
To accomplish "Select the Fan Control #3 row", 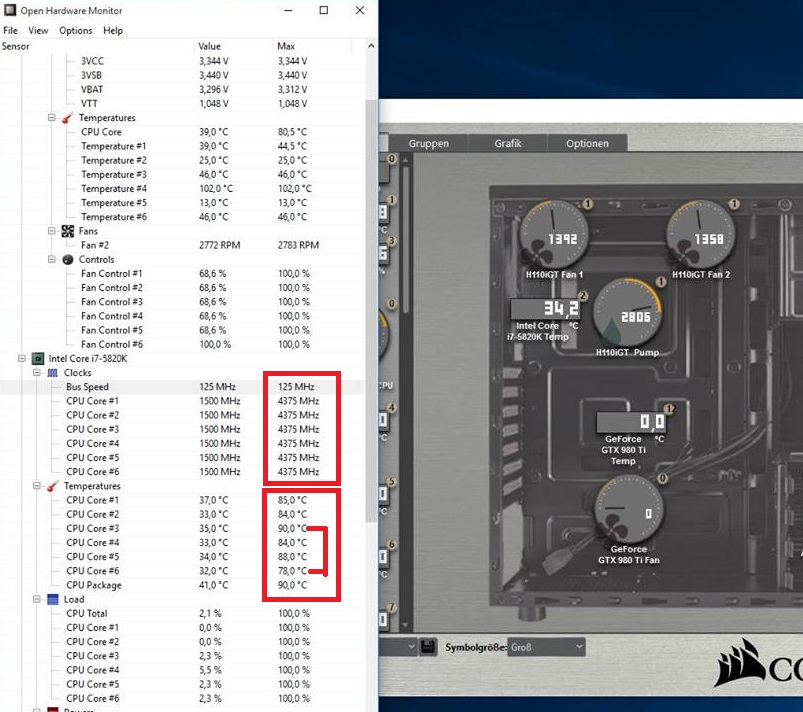I will [182, 302].
